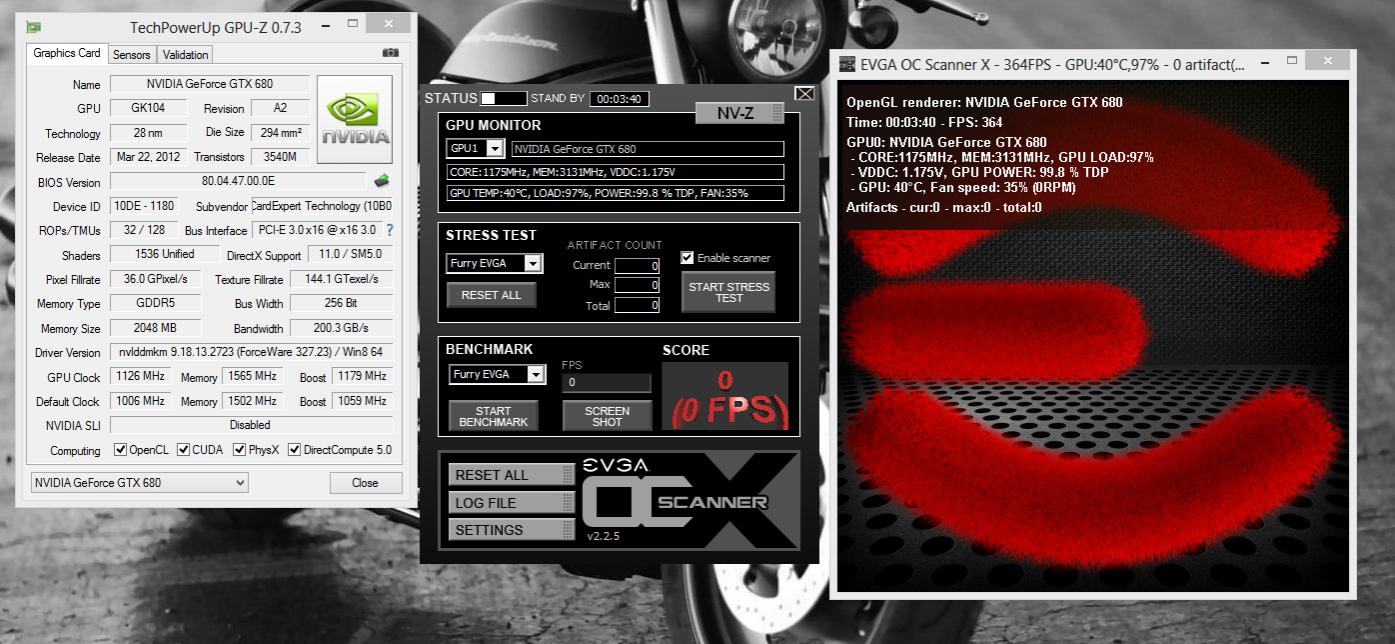This screenshot has width=1395, height=644.
Task: Click the OC Scanner X window icon
Action: 846,64
